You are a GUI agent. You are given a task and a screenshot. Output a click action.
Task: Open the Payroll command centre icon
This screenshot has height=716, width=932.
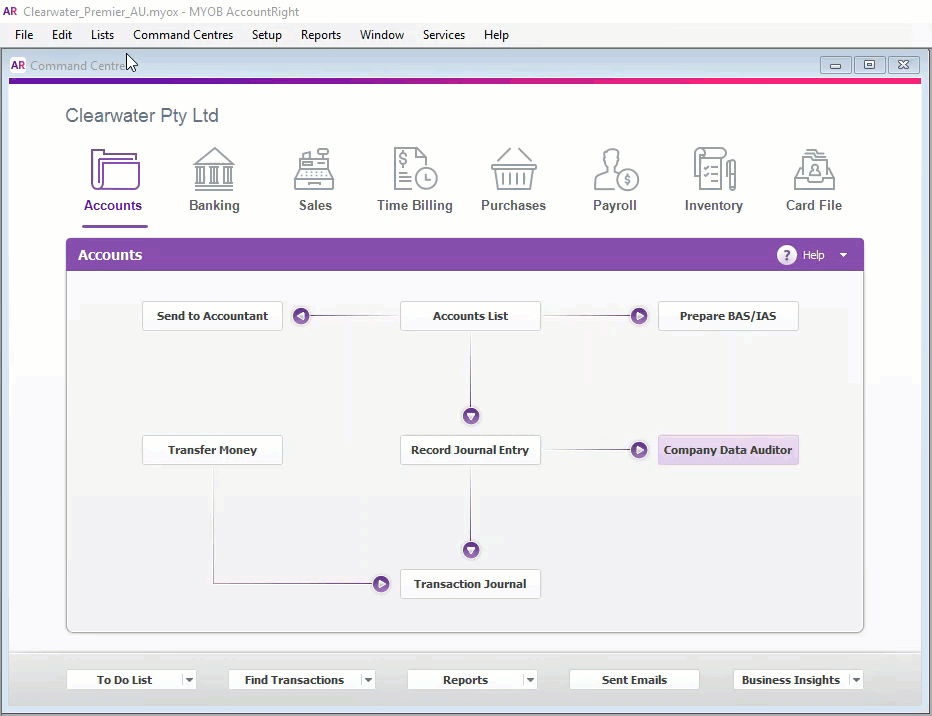(x=616, y=169)
